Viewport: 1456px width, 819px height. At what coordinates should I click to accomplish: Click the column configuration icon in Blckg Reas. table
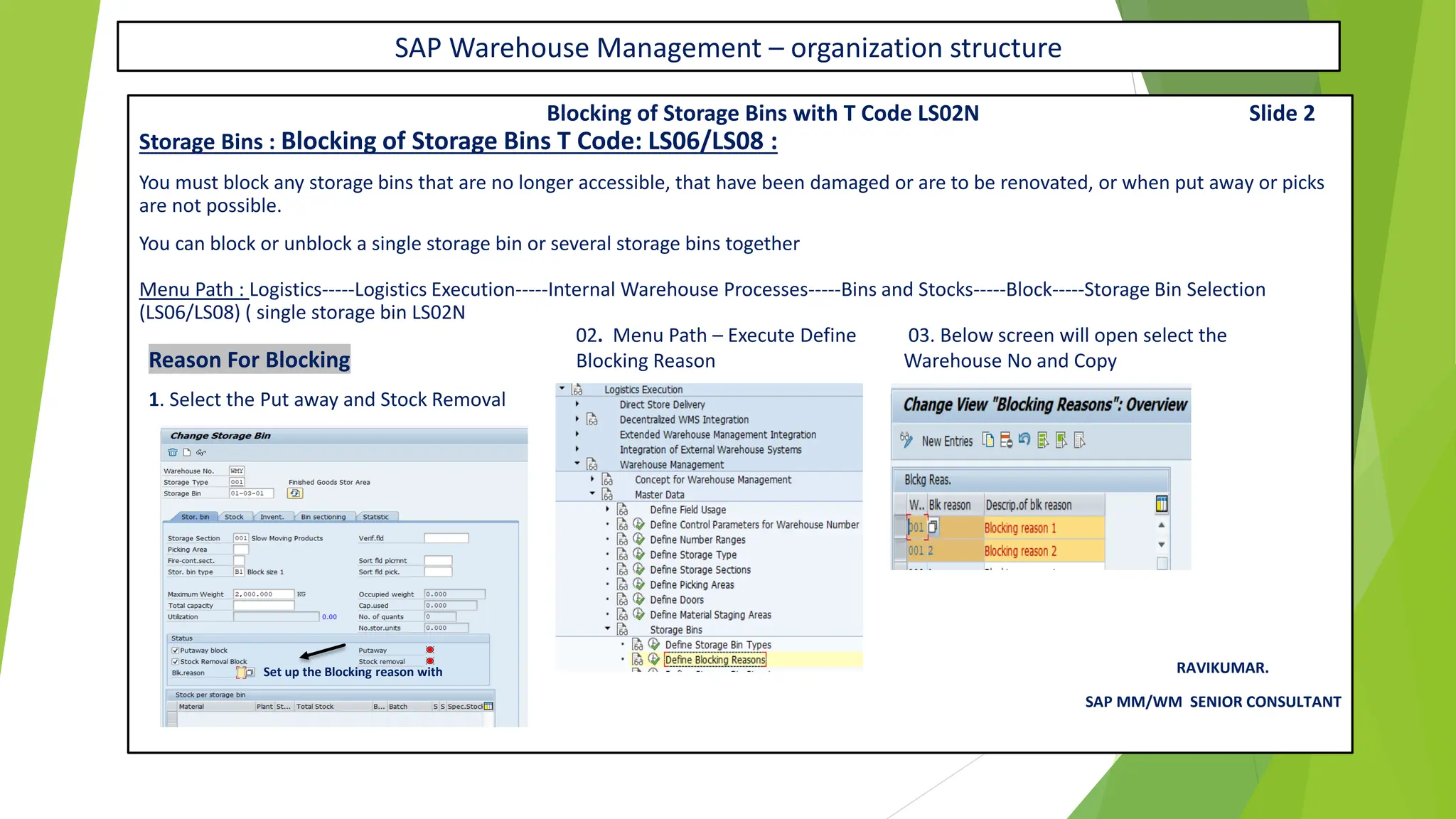coord(1162,504)
